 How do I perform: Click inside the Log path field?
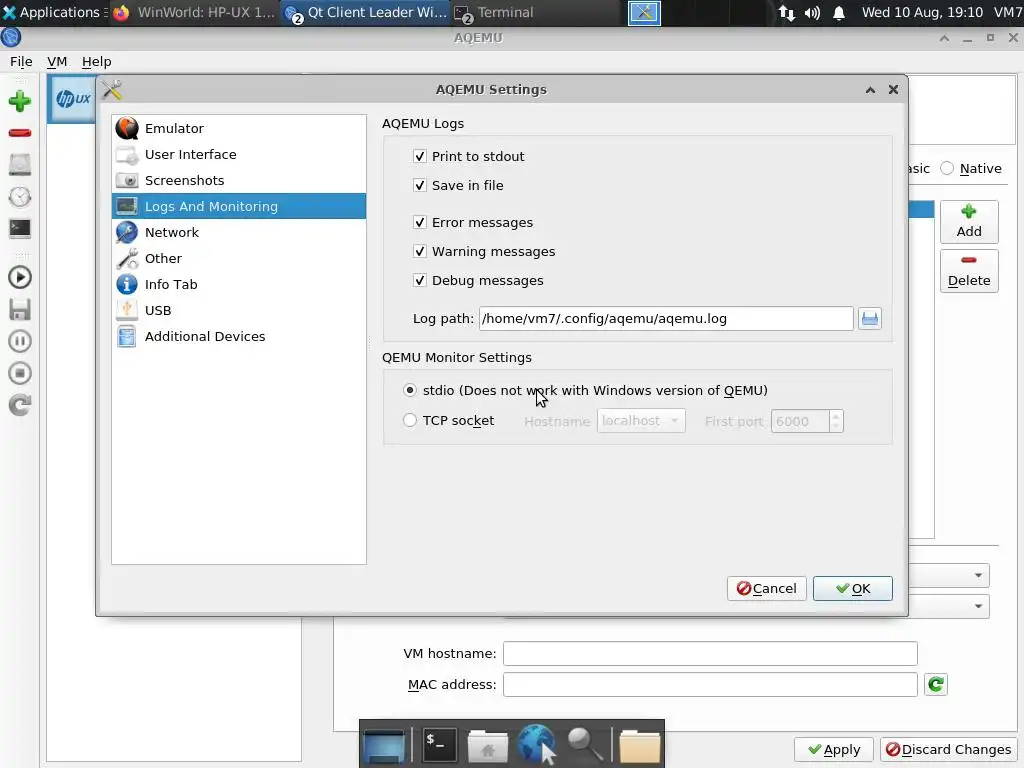point(666,319)
